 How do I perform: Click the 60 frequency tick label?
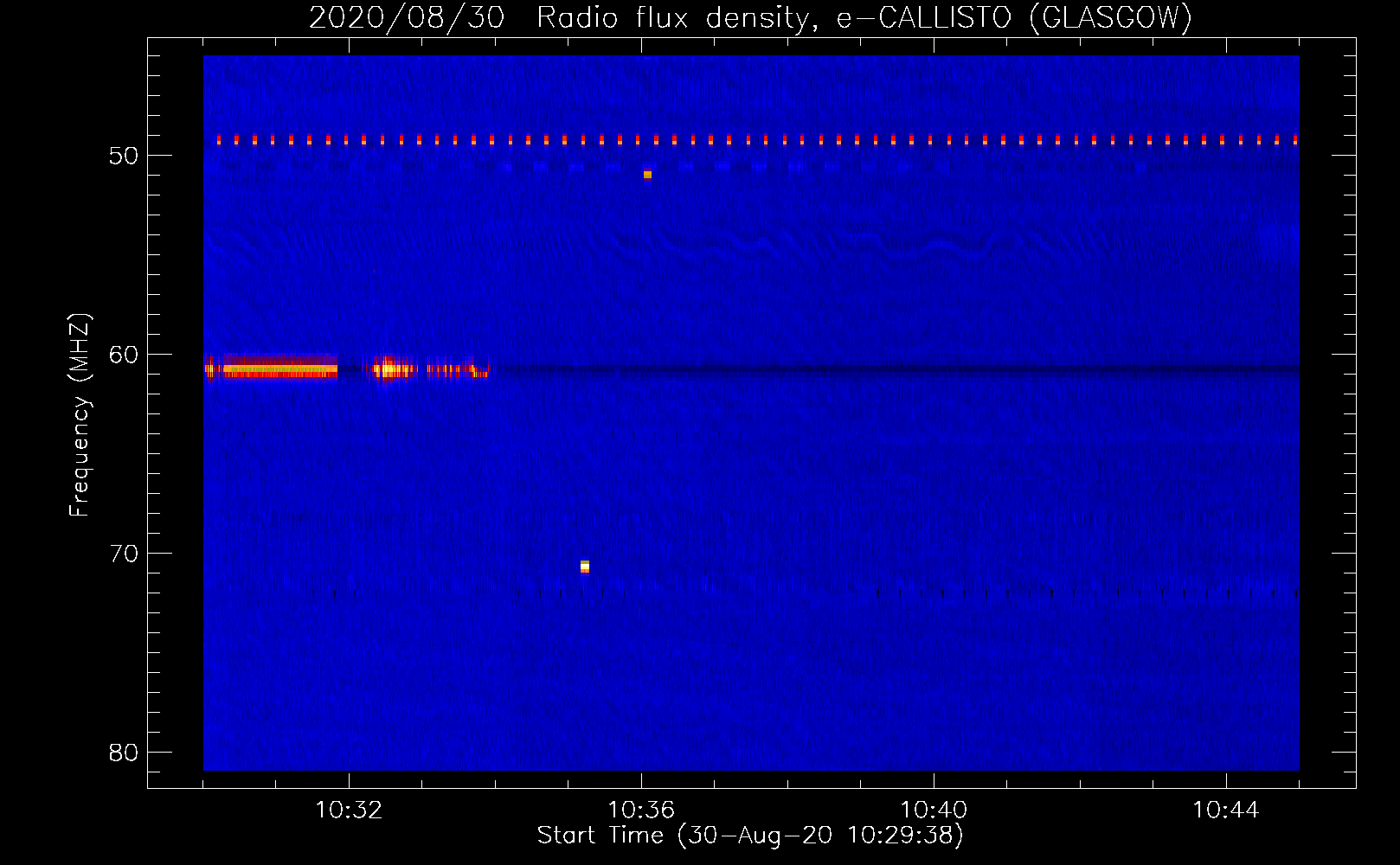click(x=124, y=355)
